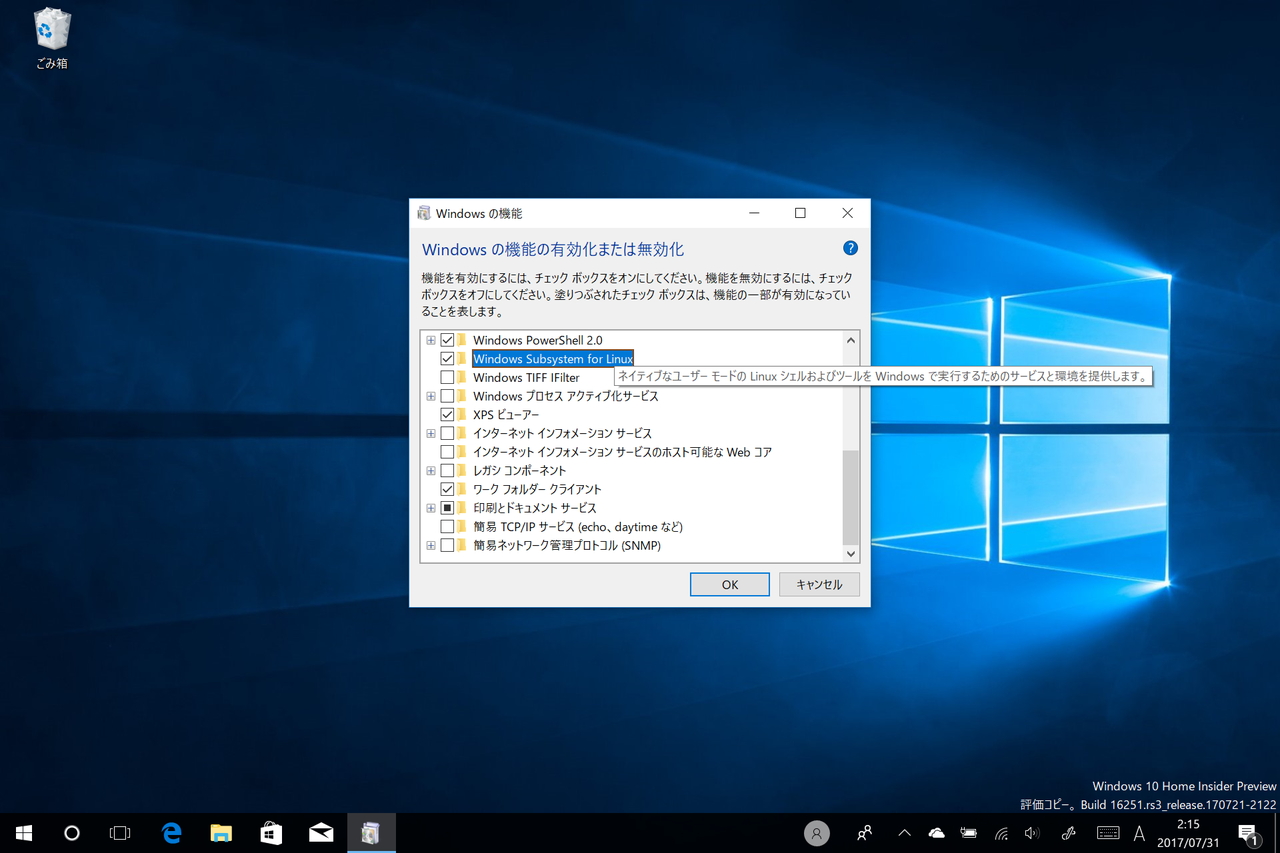Enable Windows TIFF IFilter
Screen dimensions: 1280x853
coord(447,377)
